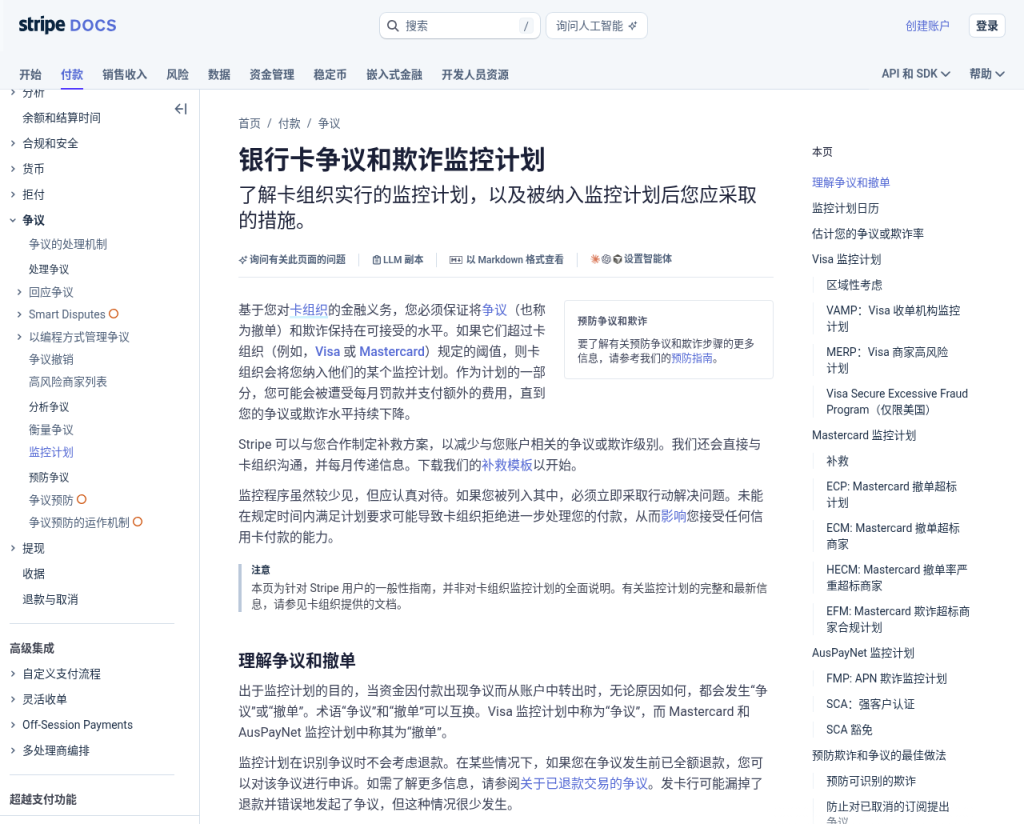The height and width of the screenshot is (824, 1024).
Task: Click the 首页 breadcrumb link
Action: point(249,123)
